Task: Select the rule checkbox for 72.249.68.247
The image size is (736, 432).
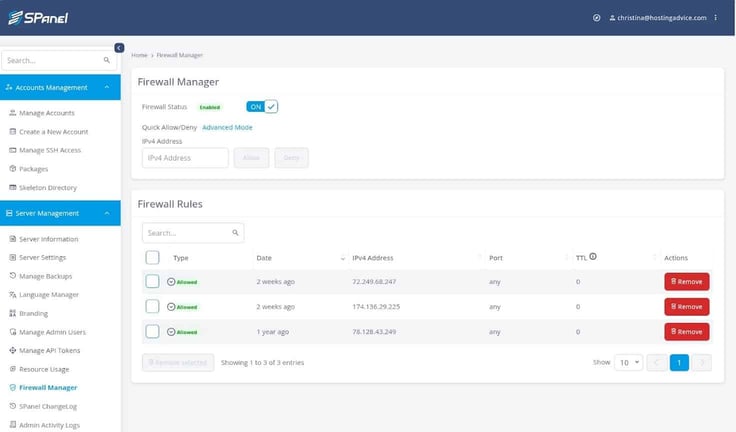Action: coord(152,281)
